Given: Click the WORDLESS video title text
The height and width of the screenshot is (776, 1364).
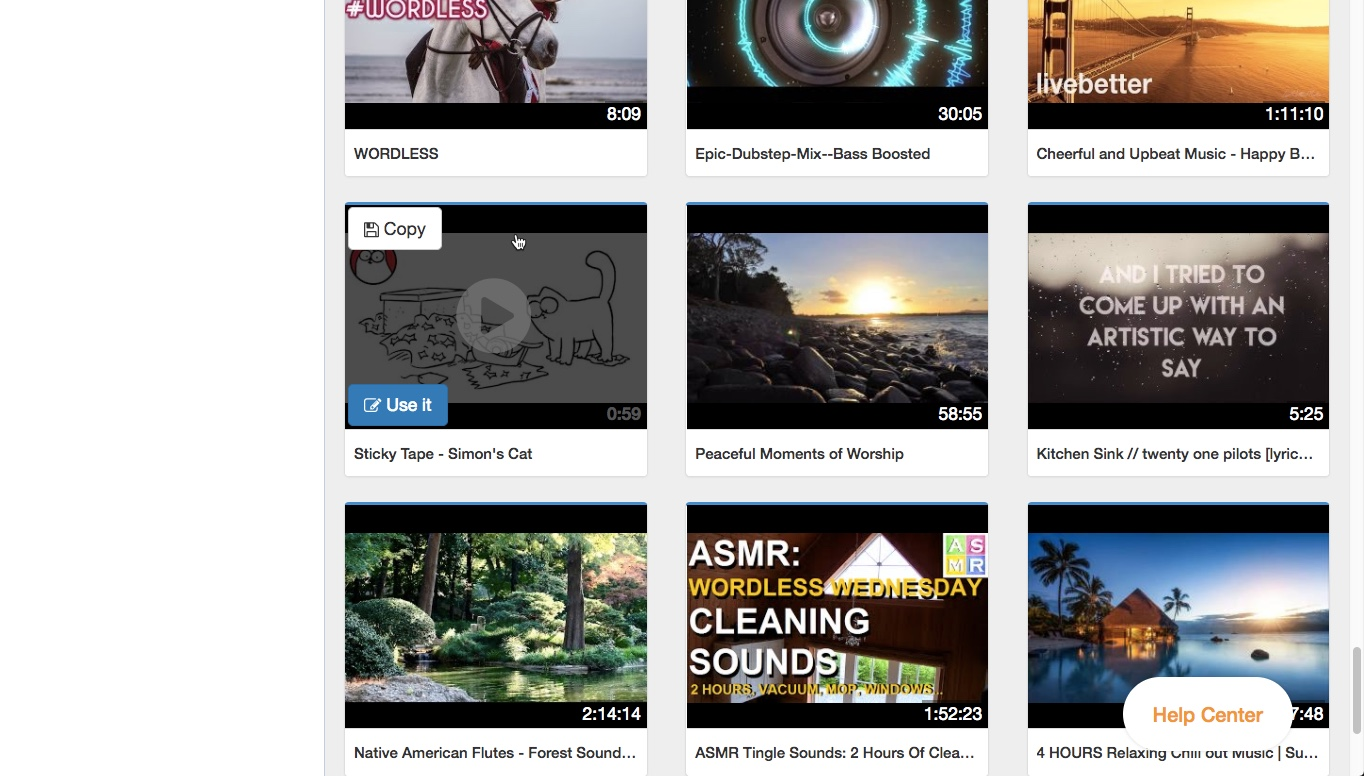Looking at the screenshot, I should pyautogui.click(x=396, y=153).
